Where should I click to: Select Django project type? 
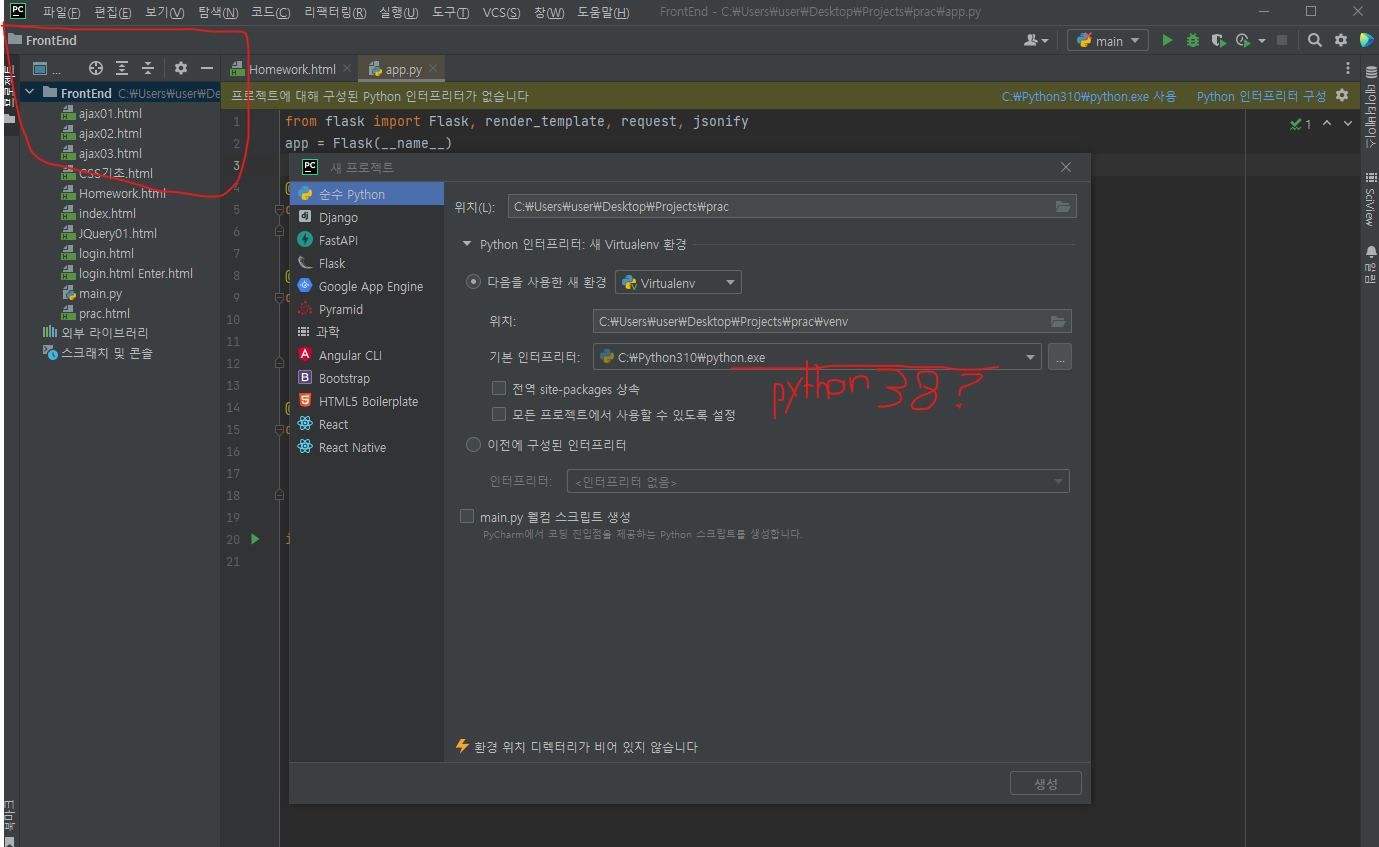[366, 217]
